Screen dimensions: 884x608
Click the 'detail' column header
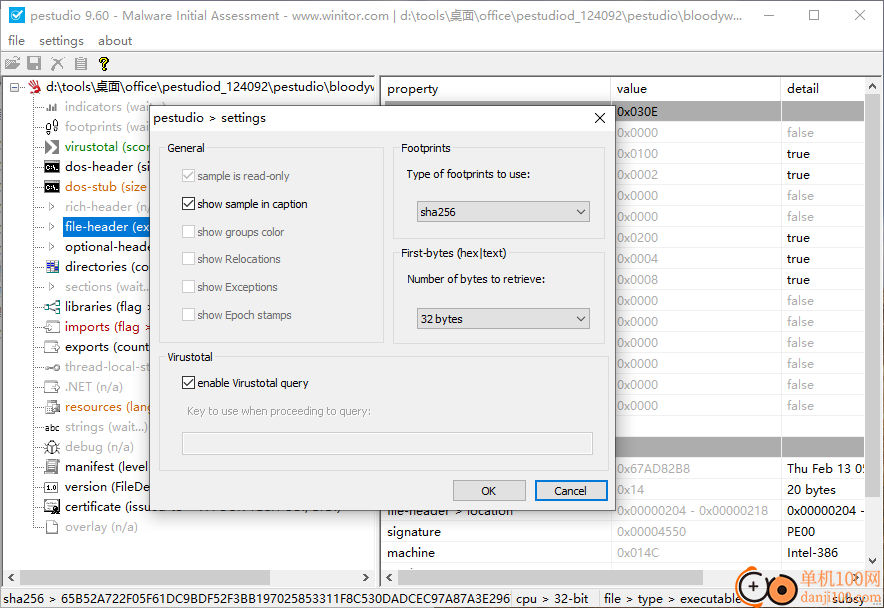point(823,89)
